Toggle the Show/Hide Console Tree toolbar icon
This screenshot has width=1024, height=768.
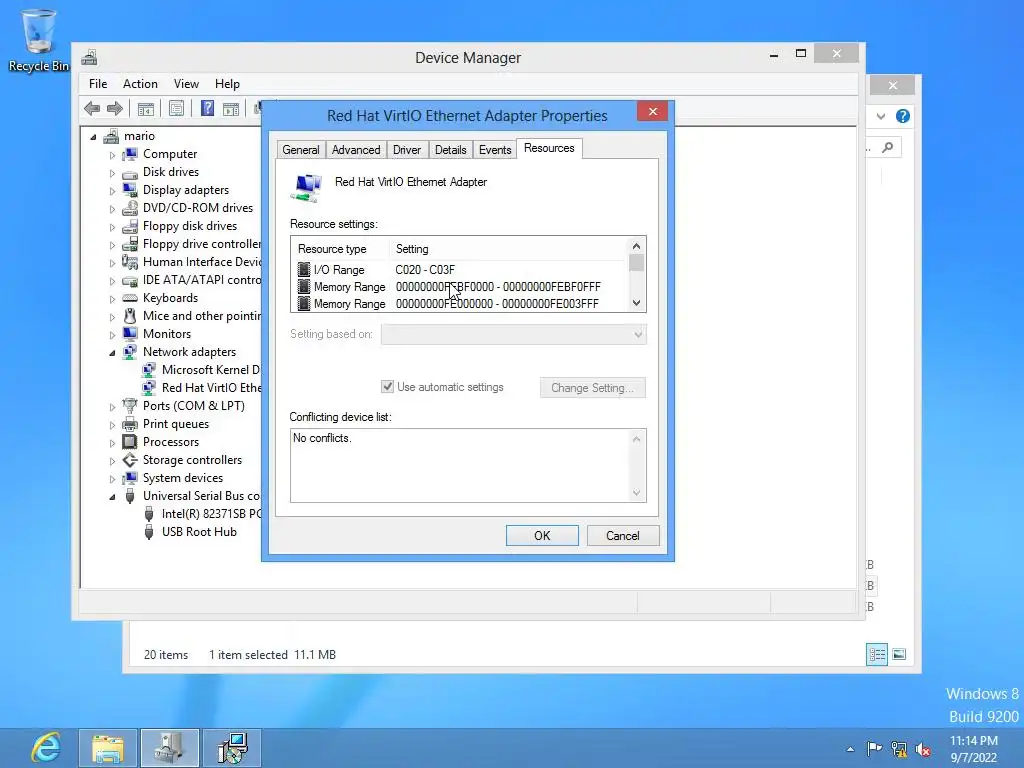pos(146,108)
